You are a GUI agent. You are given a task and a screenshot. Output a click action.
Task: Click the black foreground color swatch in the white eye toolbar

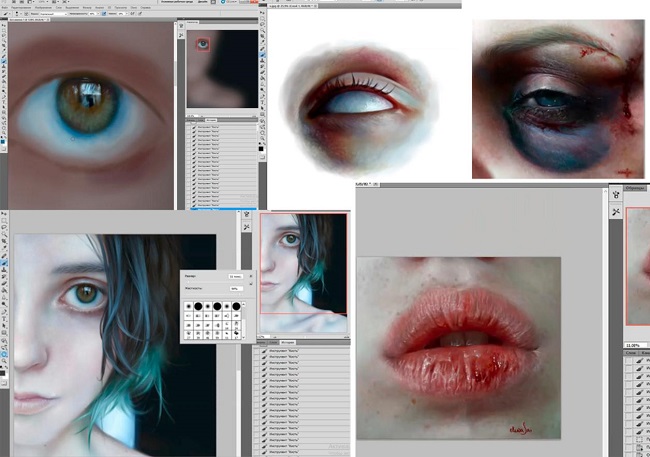(x=261, y=148)
